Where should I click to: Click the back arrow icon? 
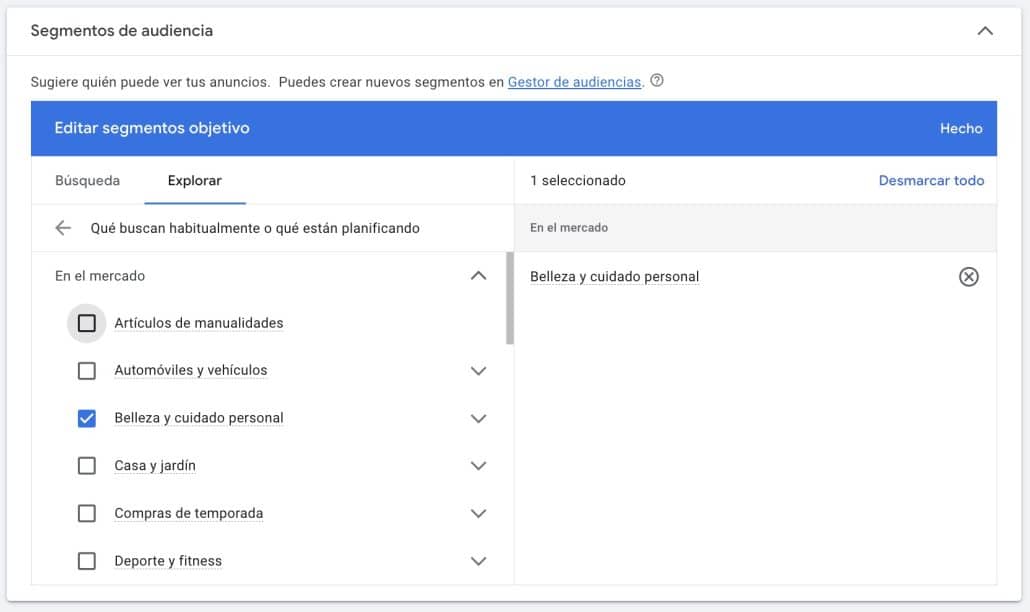63,228
